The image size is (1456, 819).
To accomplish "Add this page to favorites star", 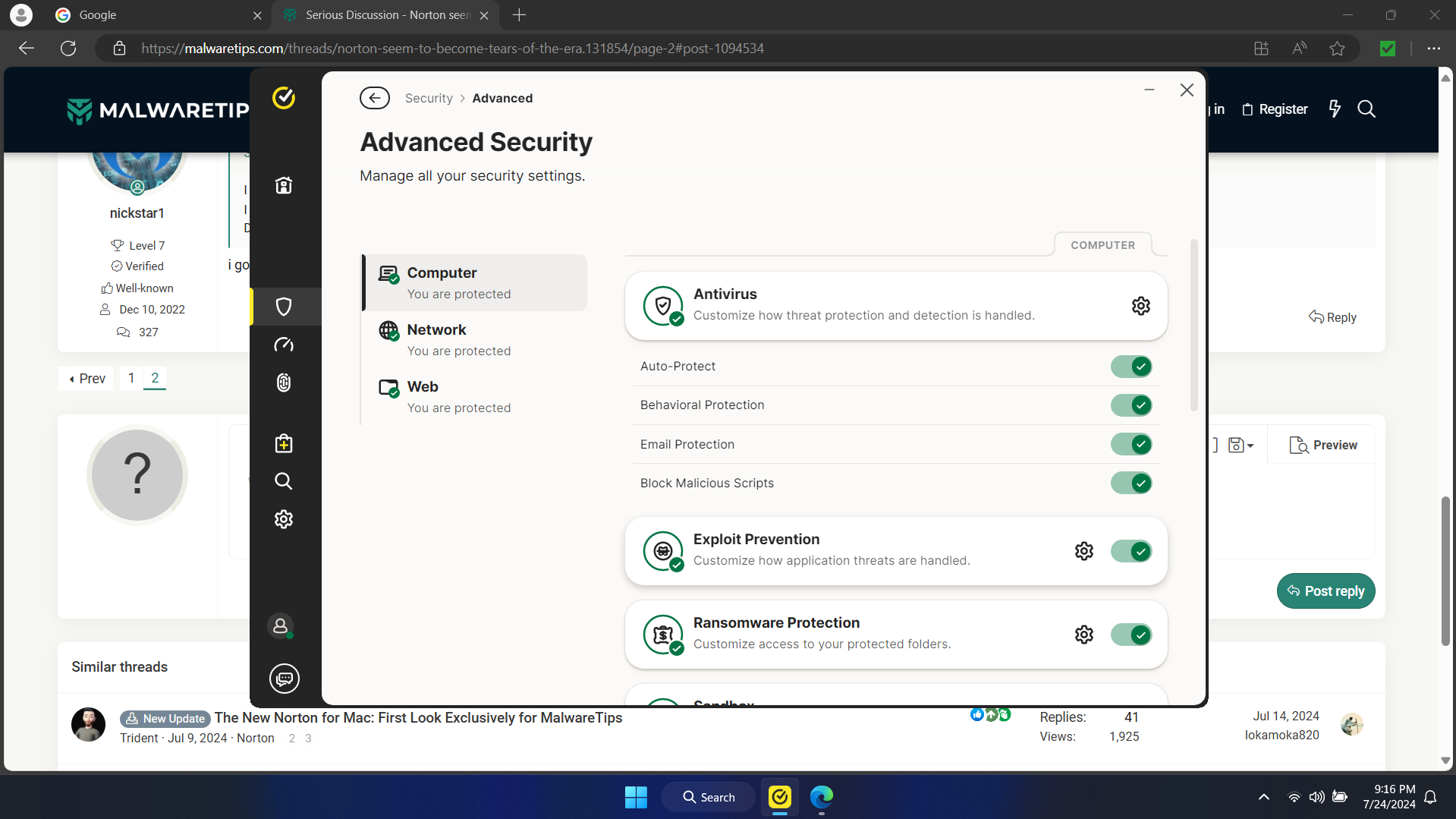I will point(1337,49).
